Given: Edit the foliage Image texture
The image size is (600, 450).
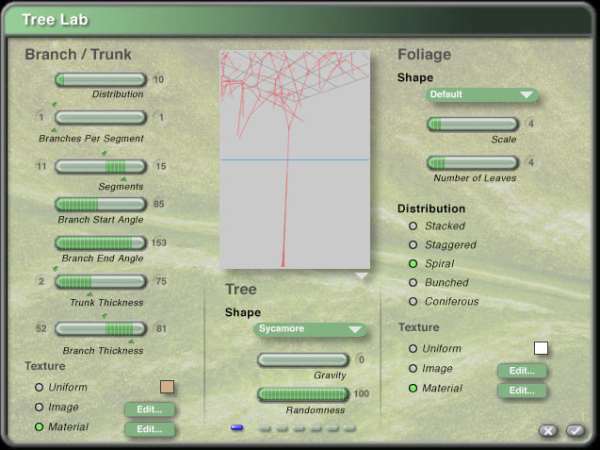Looking at the screenshot, I should 522,371.
